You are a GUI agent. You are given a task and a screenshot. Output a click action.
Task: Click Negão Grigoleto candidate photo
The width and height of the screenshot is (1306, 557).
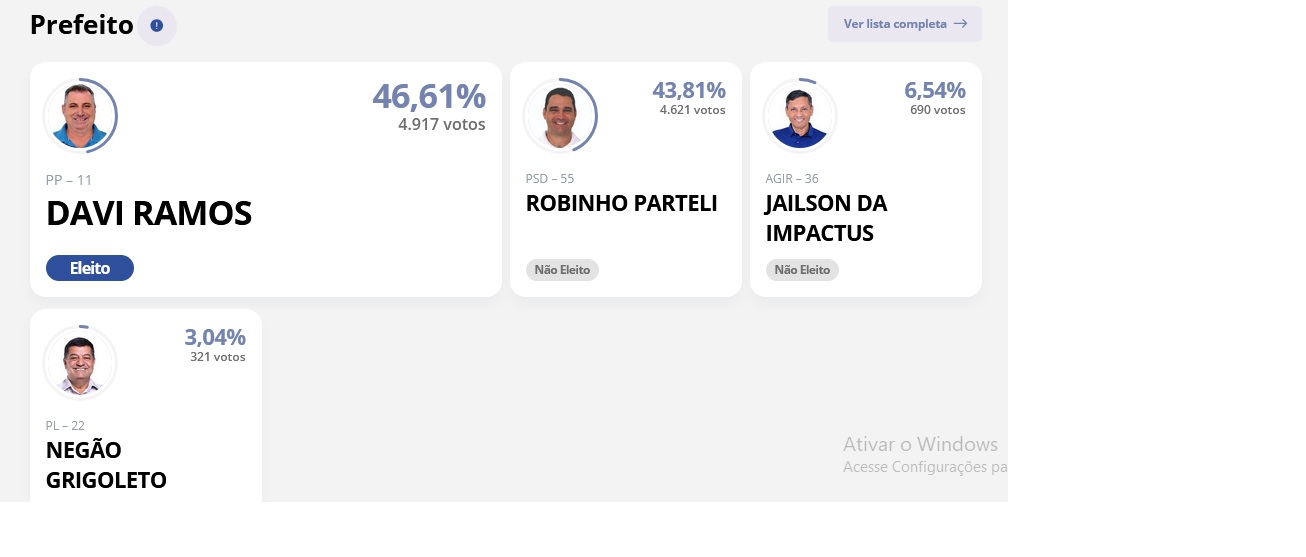coord(80,362)
